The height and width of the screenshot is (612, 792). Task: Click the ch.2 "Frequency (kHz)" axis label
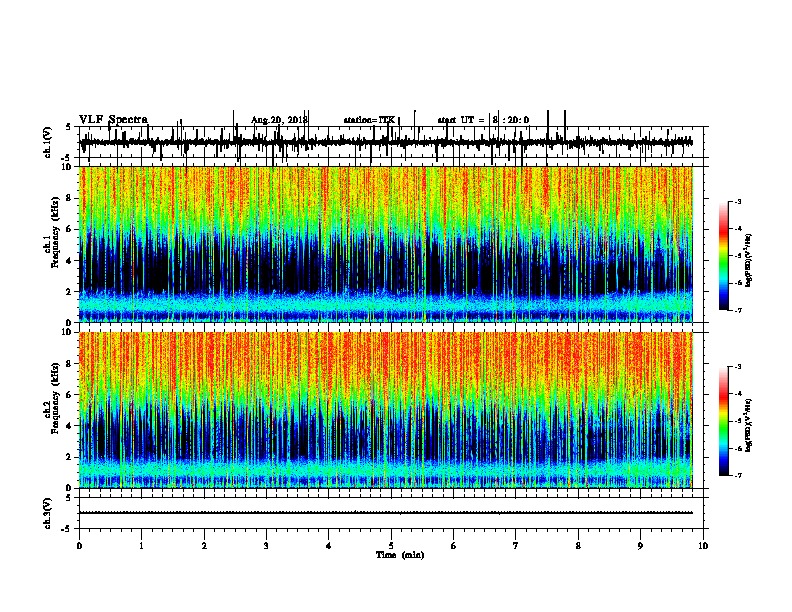pos(55,398)
